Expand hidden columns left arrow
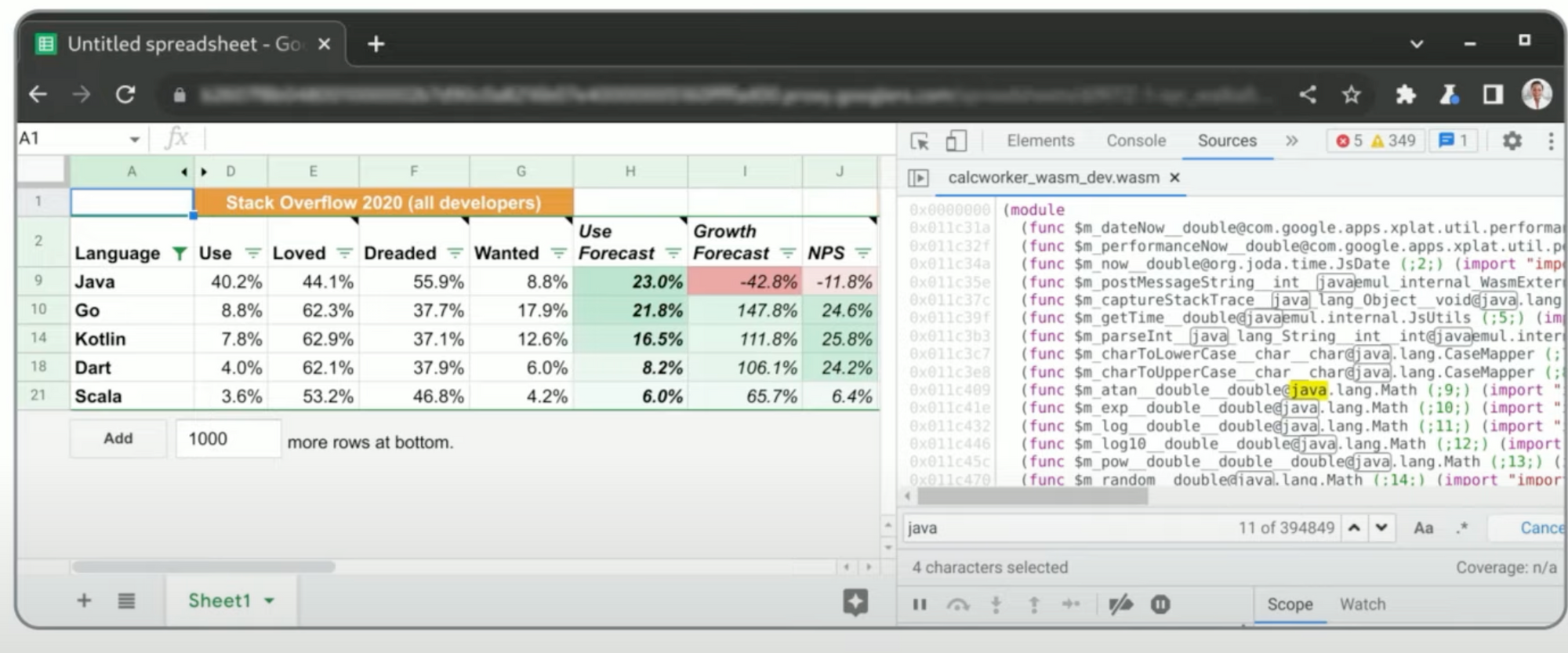Image resolution: width=1568 pixels, height=653 pixels. (183, 172)
